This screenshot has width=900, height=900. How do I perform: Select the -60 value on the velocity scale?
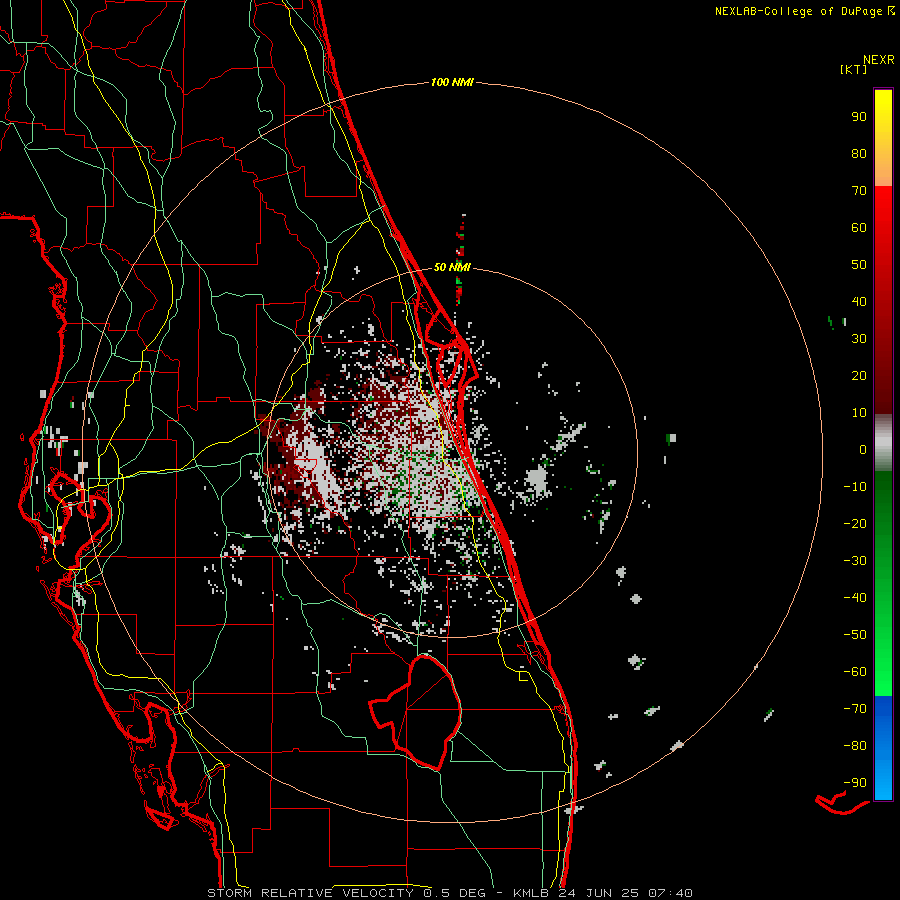(855, 672)
